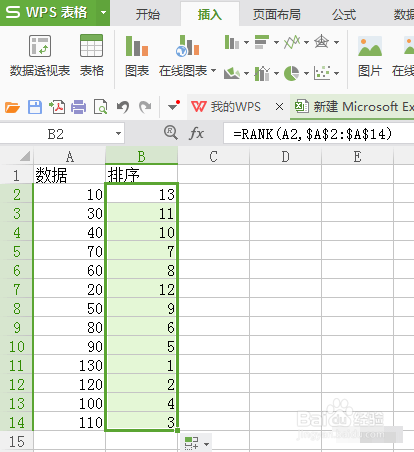Select cell with value 120
The height and width of the screenshot is (452, 414).
(x=69, y=384)
